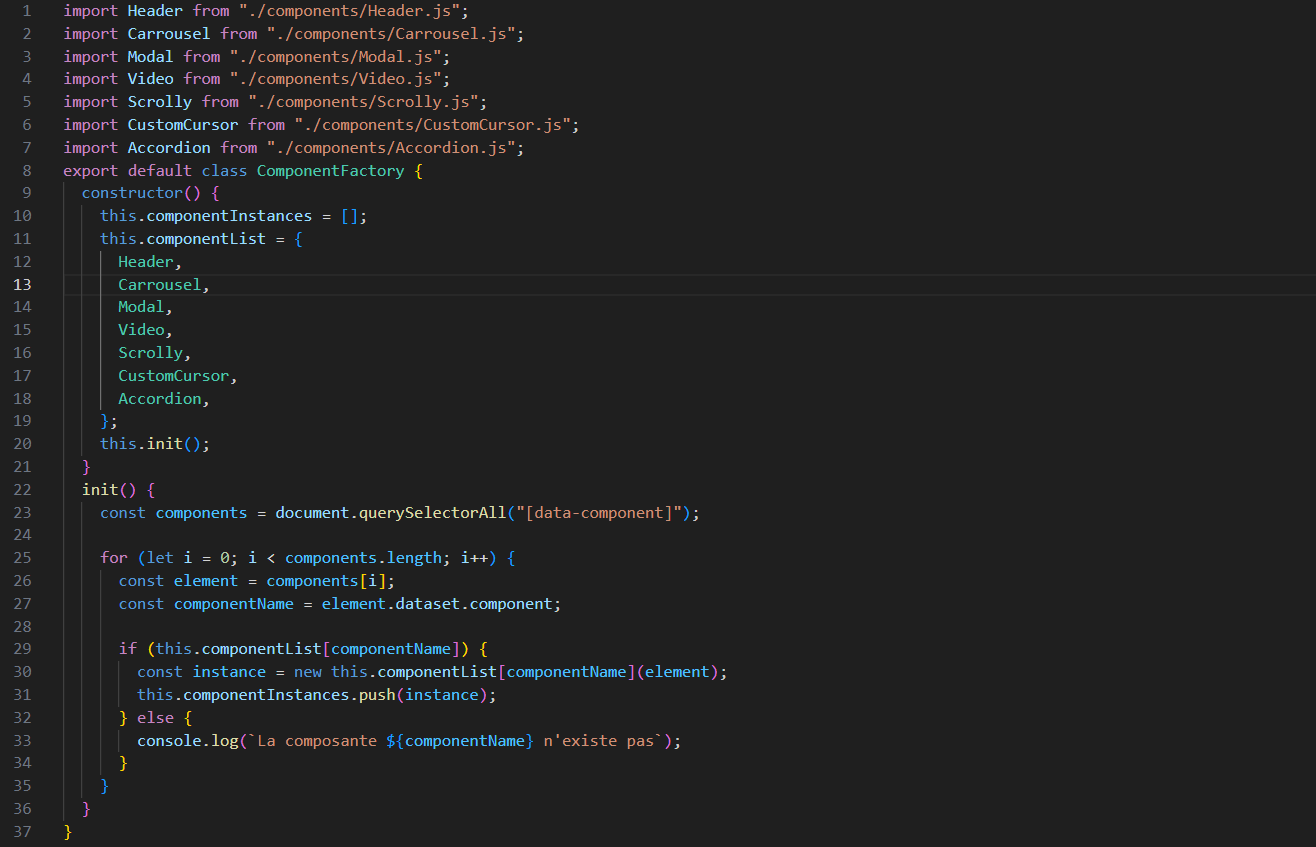
Task: Select the componentInstances array declaration
Action: coord(230,215)
